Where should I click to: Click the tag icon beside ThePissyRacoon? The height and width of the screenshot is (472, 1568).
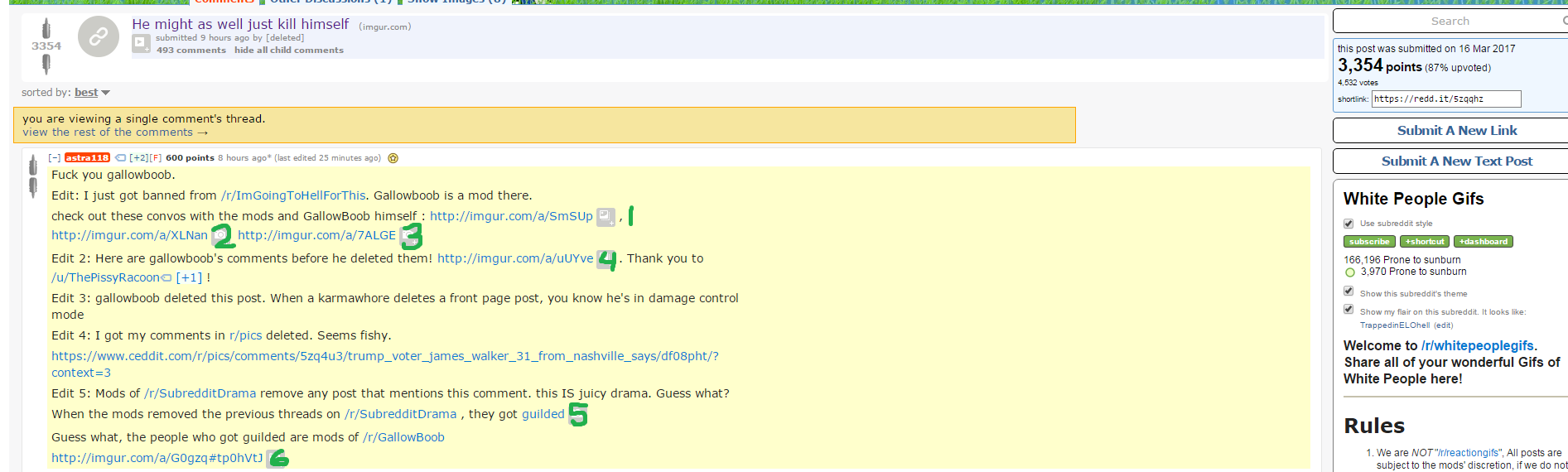pyautogui.click(x=166, y=277)
